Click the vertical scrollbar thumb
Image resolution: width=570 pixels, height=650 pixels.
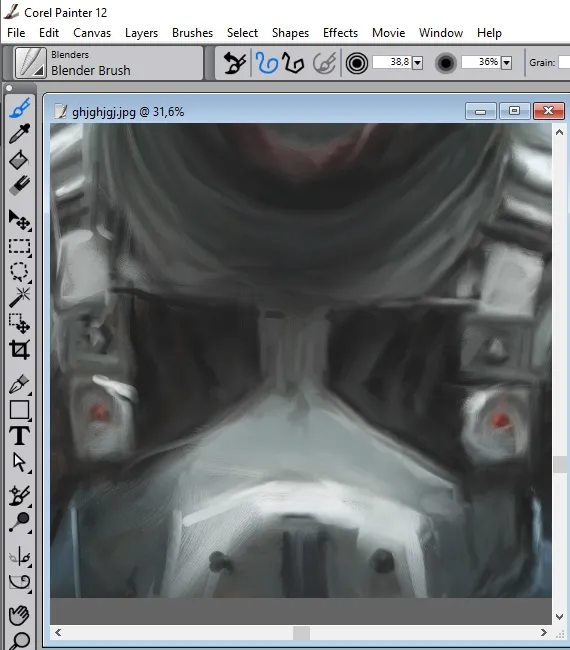[560, 464]
